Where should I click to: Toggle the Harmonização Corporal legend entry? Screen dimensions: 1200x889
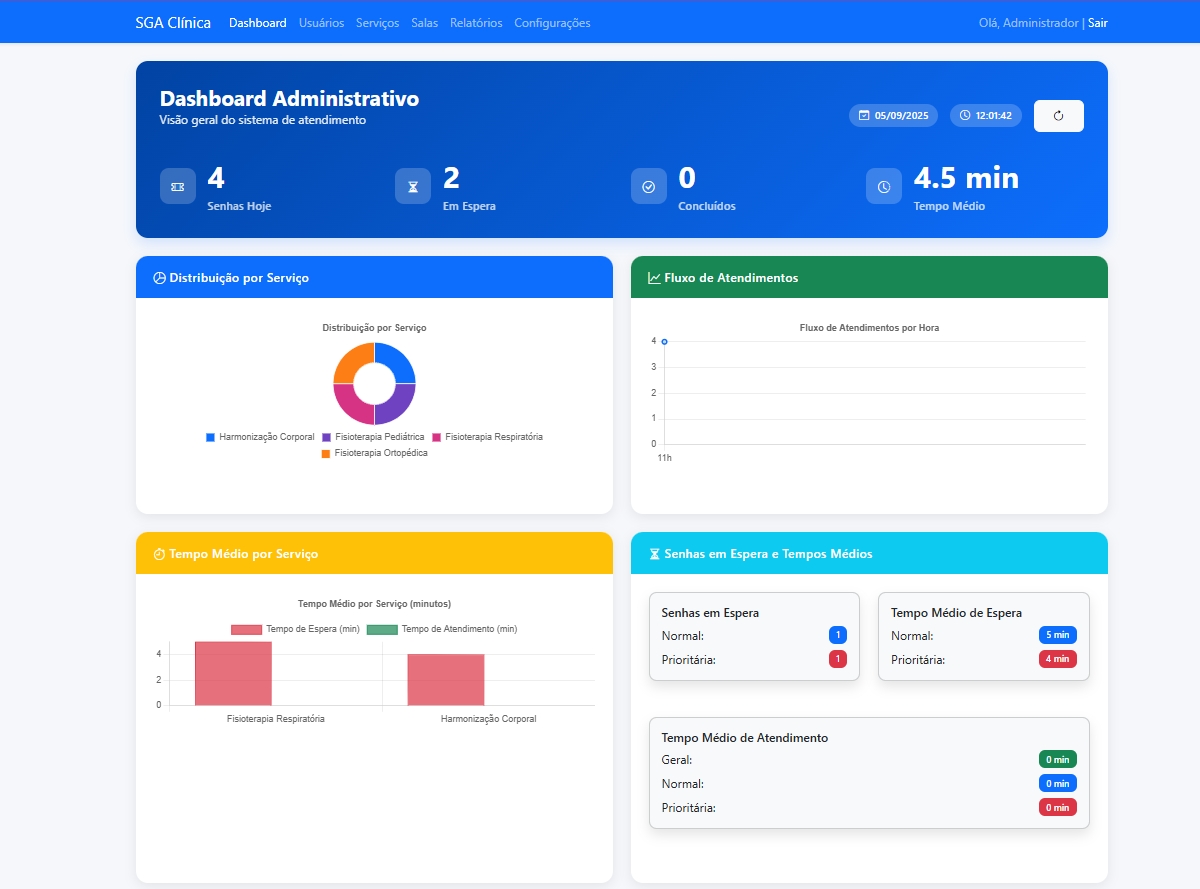(260, 437)
